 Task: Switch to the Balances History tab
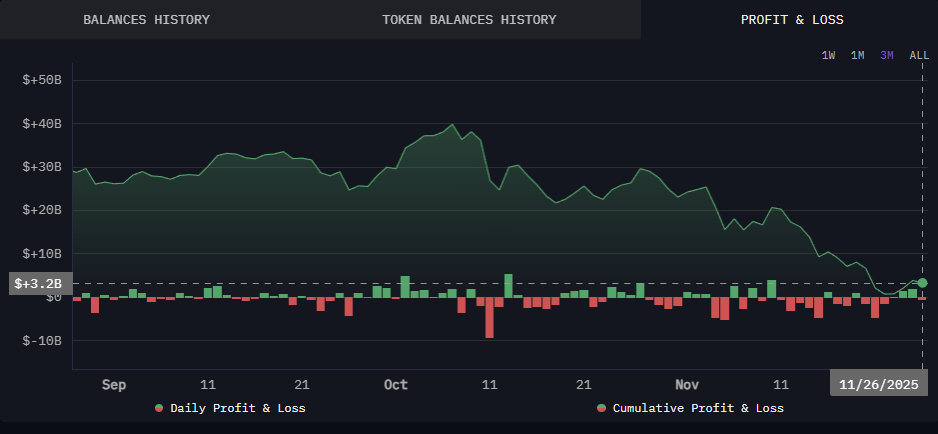(146, 20)
